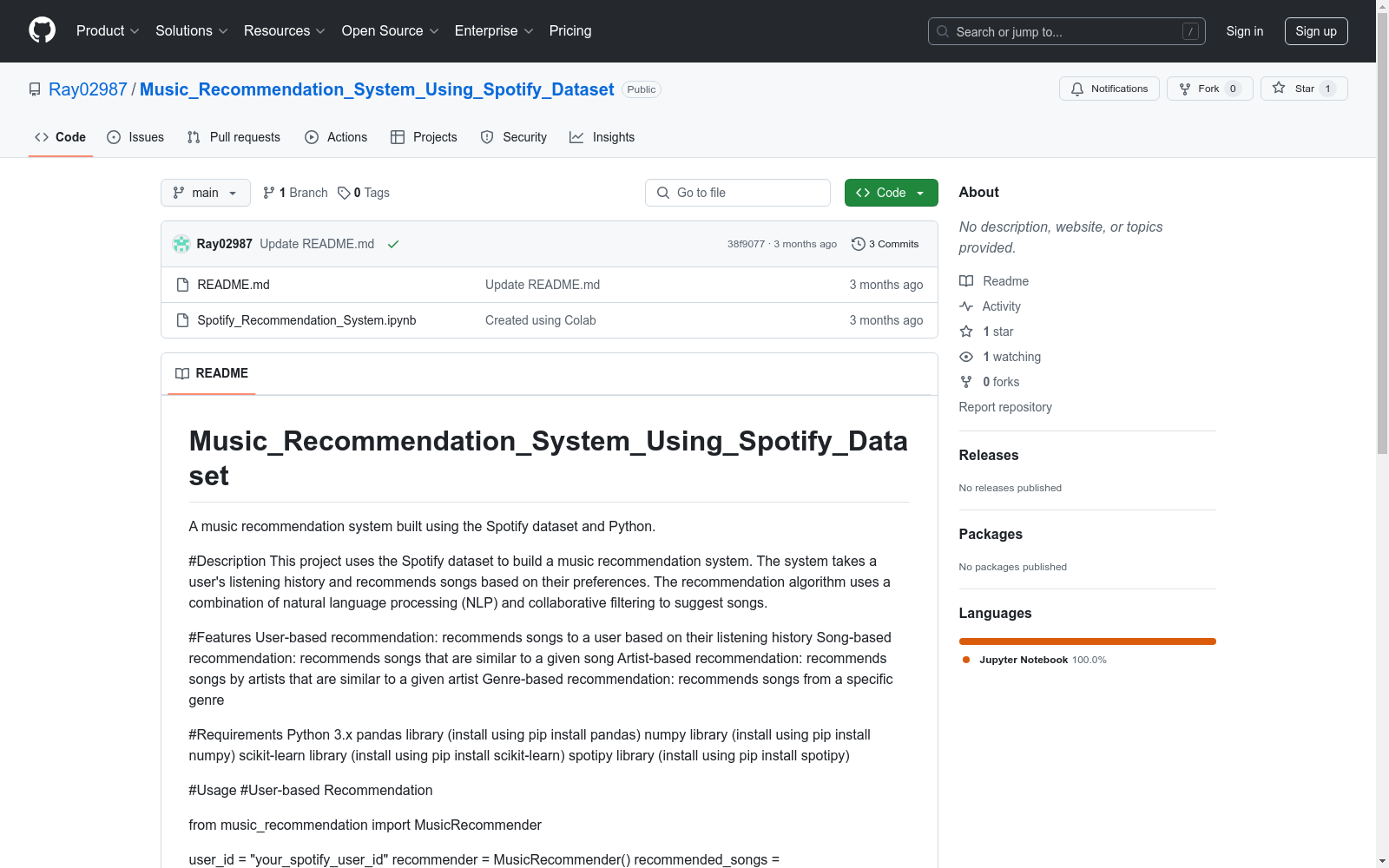Open the Music_Recommendation_System_Using_Spotify_Dataset repo title link
This screenshot has width=1389, height=868.
[377, 89]
